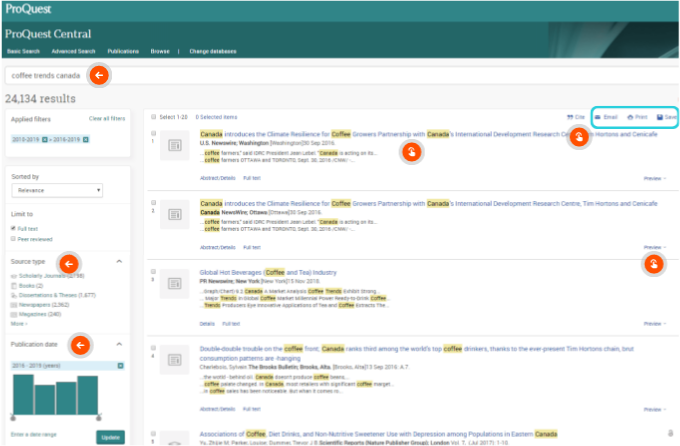
Task: Enable the Peer reviewed checkbox
Action: point(13,238)
